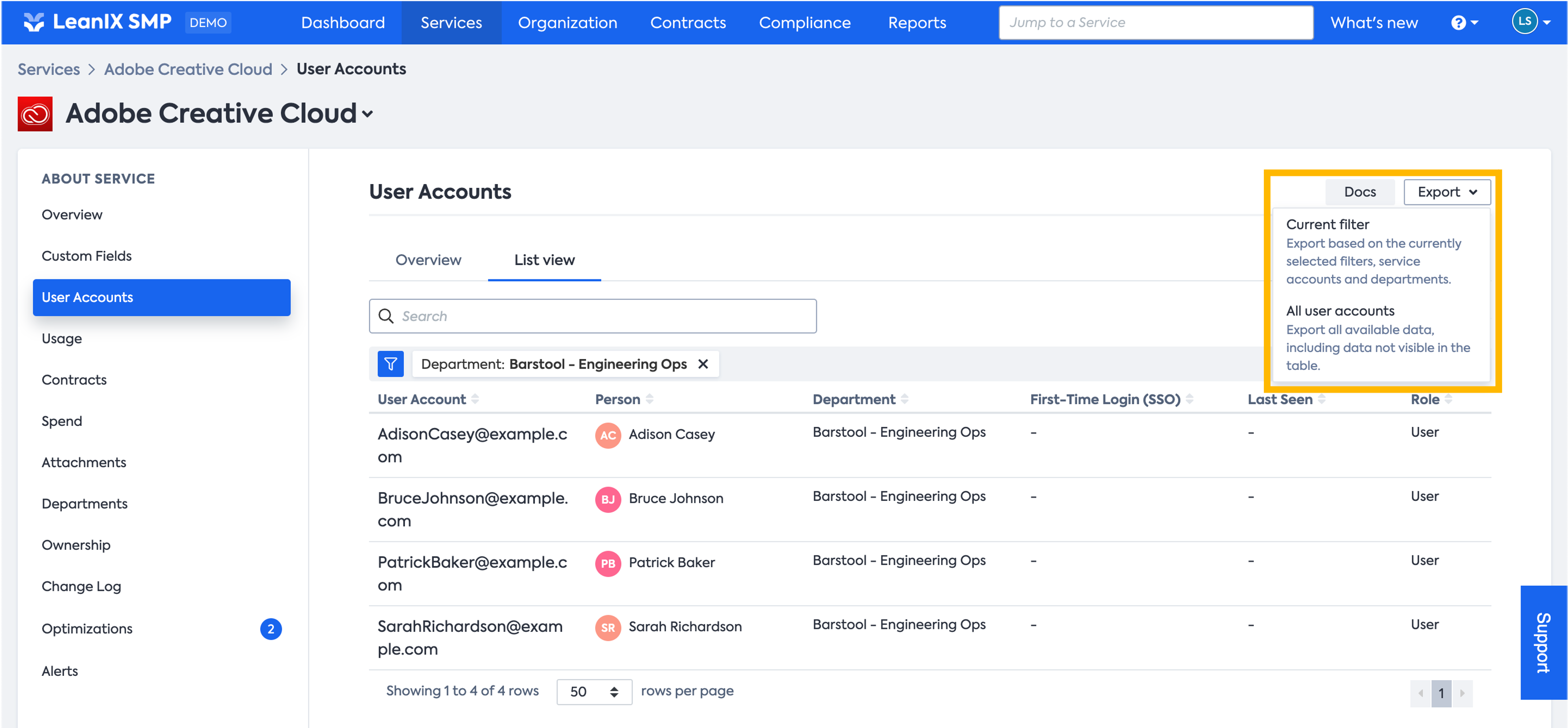Click page number 1 button
The image size is (1568, 728).
[x=1441, y=693]
